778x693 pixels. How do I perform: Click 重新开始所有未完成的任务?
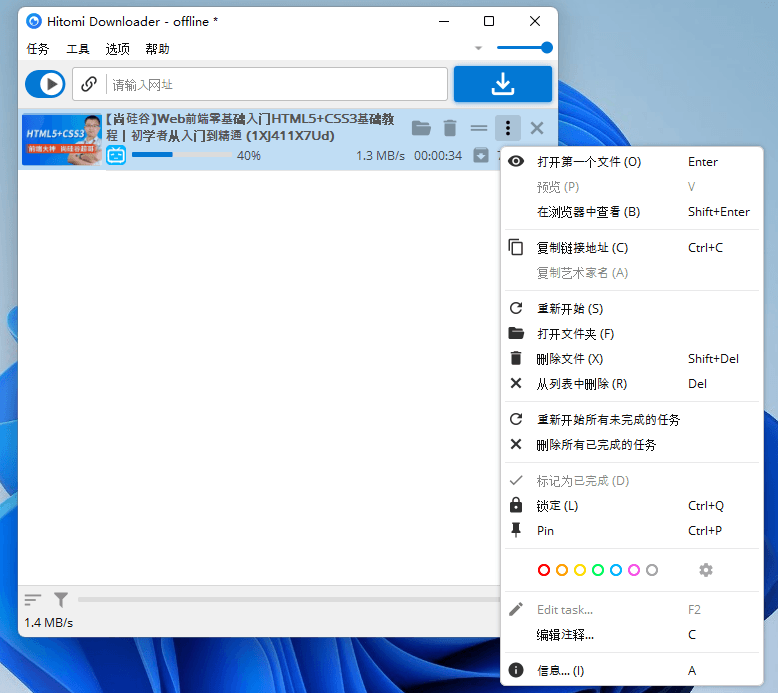click(x=608, y=420)
